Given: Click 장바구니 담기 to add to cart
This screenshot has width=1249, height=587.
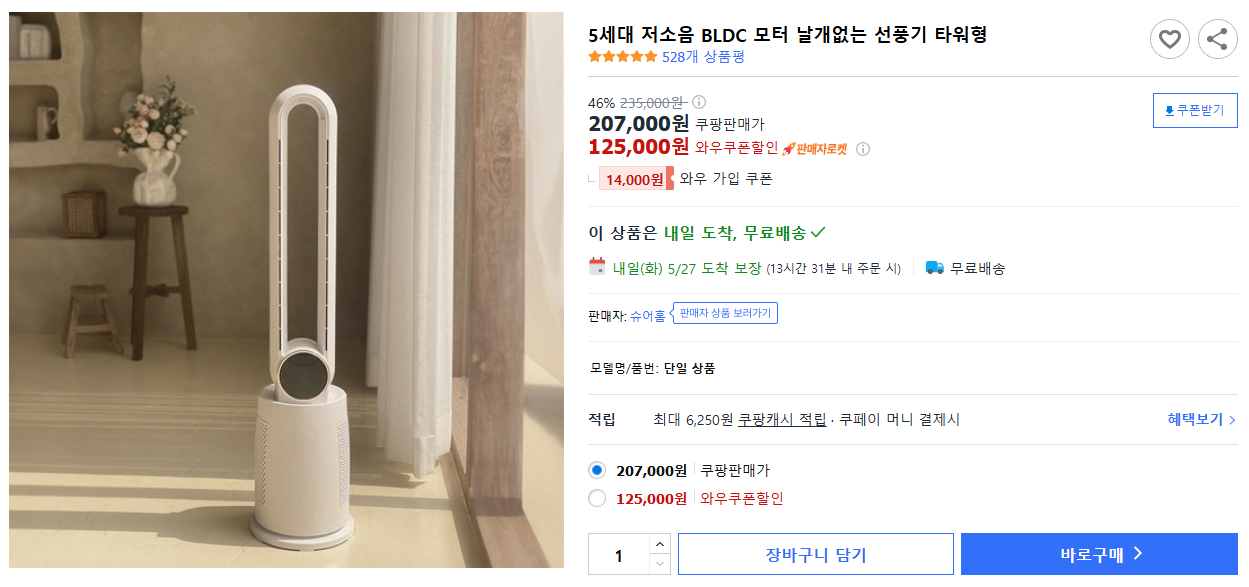Looking at the screenshot, I should (817, 553).
